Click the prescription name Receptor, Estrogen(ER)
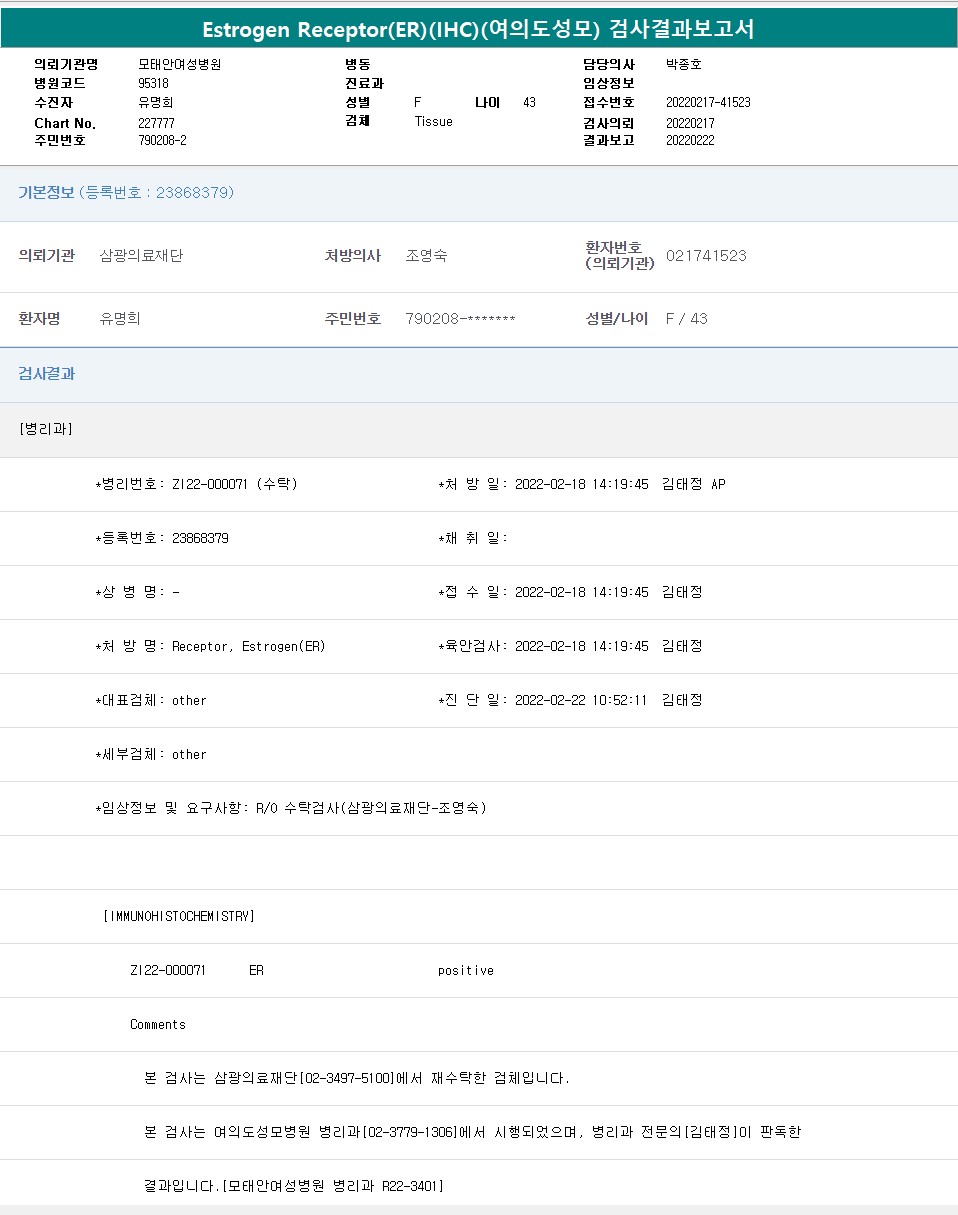958x1215 pixels. click(248, 646)
